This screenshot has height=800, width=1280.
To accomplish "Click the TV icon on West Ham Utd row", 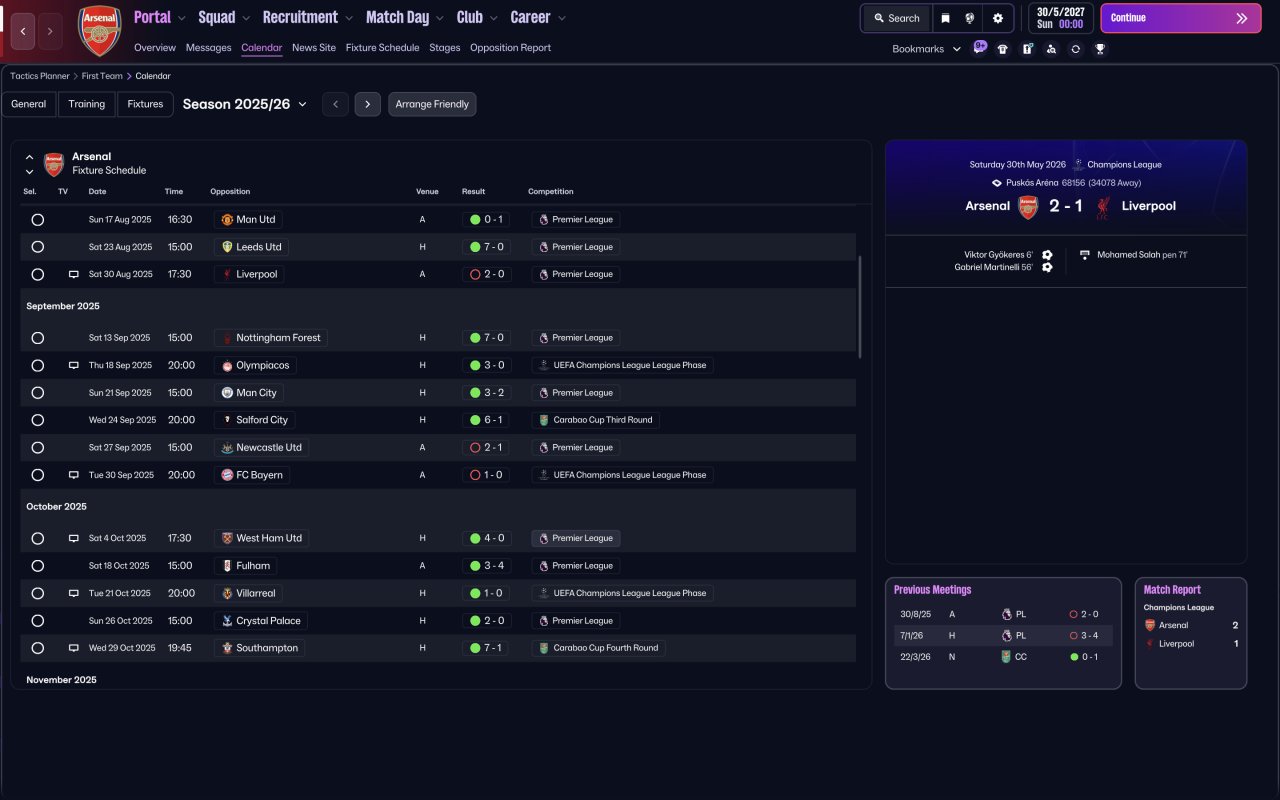I will tap(73, 538).
